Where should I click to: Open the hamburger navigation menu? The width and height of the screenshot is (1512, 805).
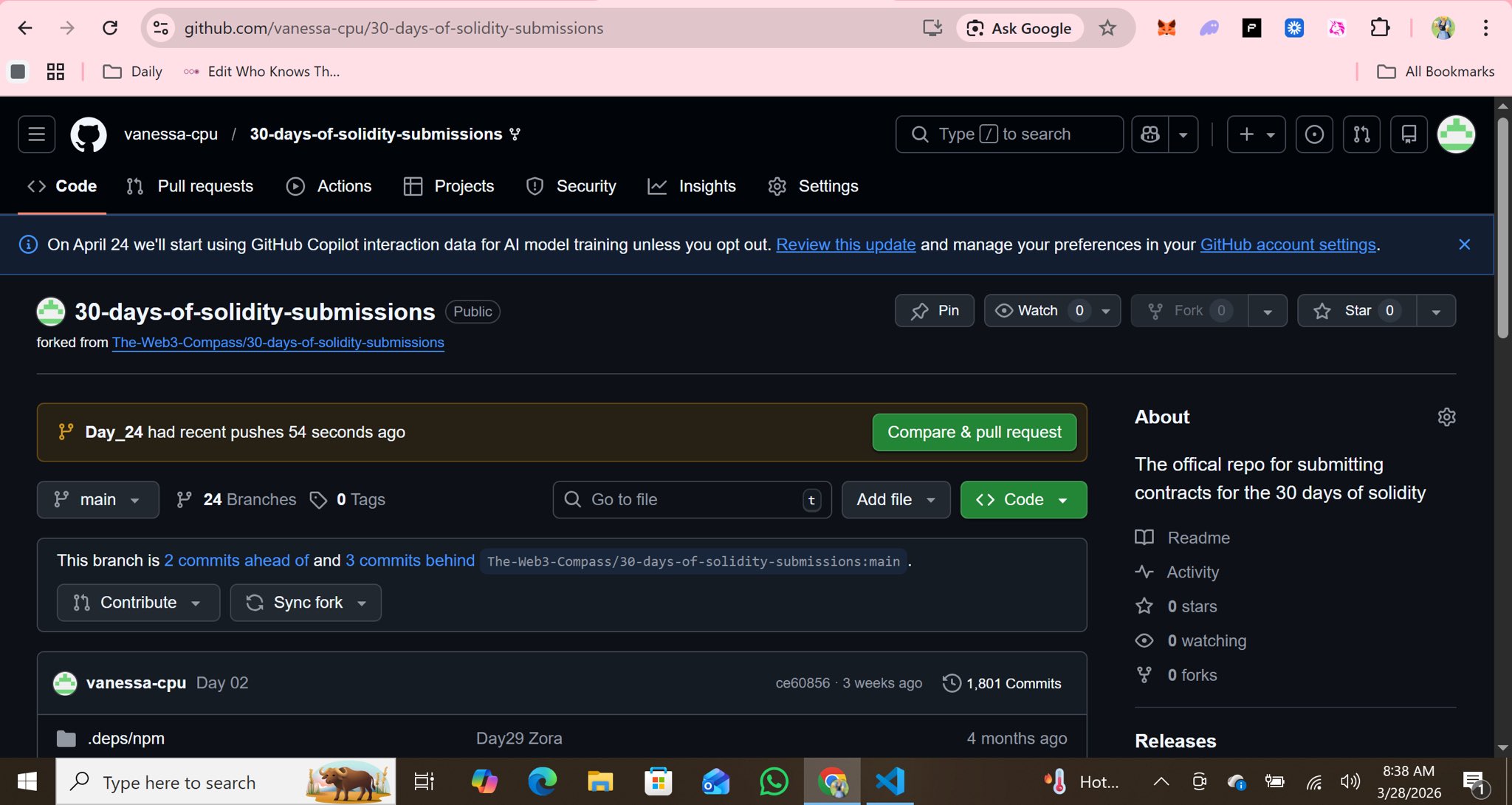pyautogui.click(x=36, y=134)
